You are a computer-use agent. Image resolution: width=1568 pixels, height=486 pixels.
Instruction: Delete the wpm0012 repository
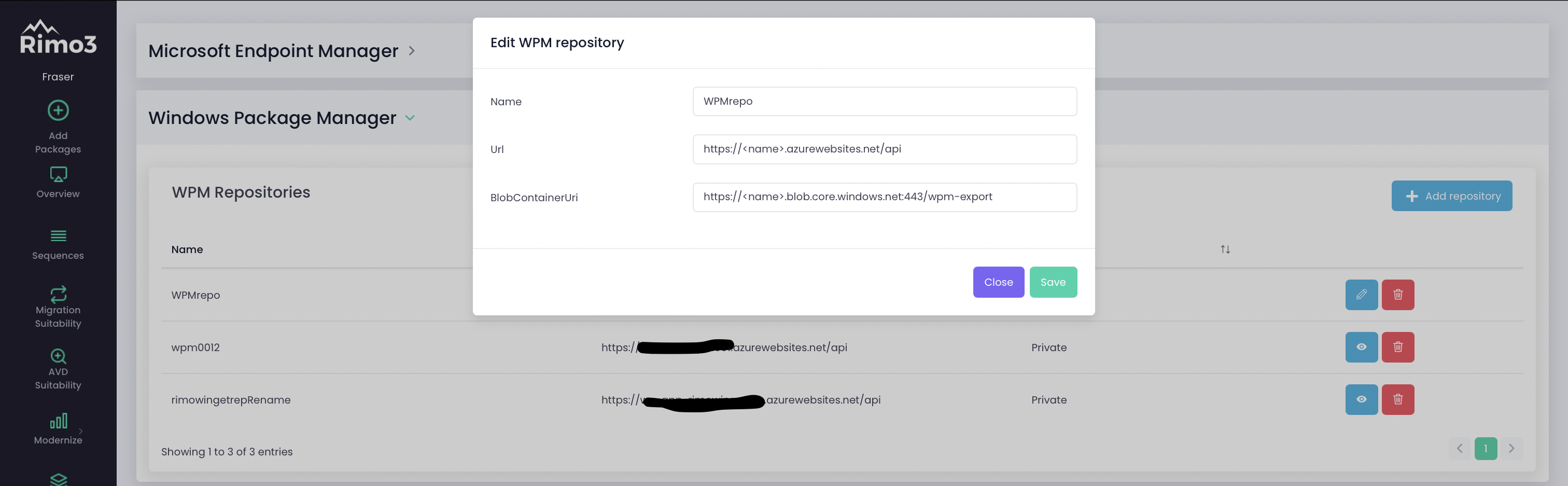coord(1397,347)
